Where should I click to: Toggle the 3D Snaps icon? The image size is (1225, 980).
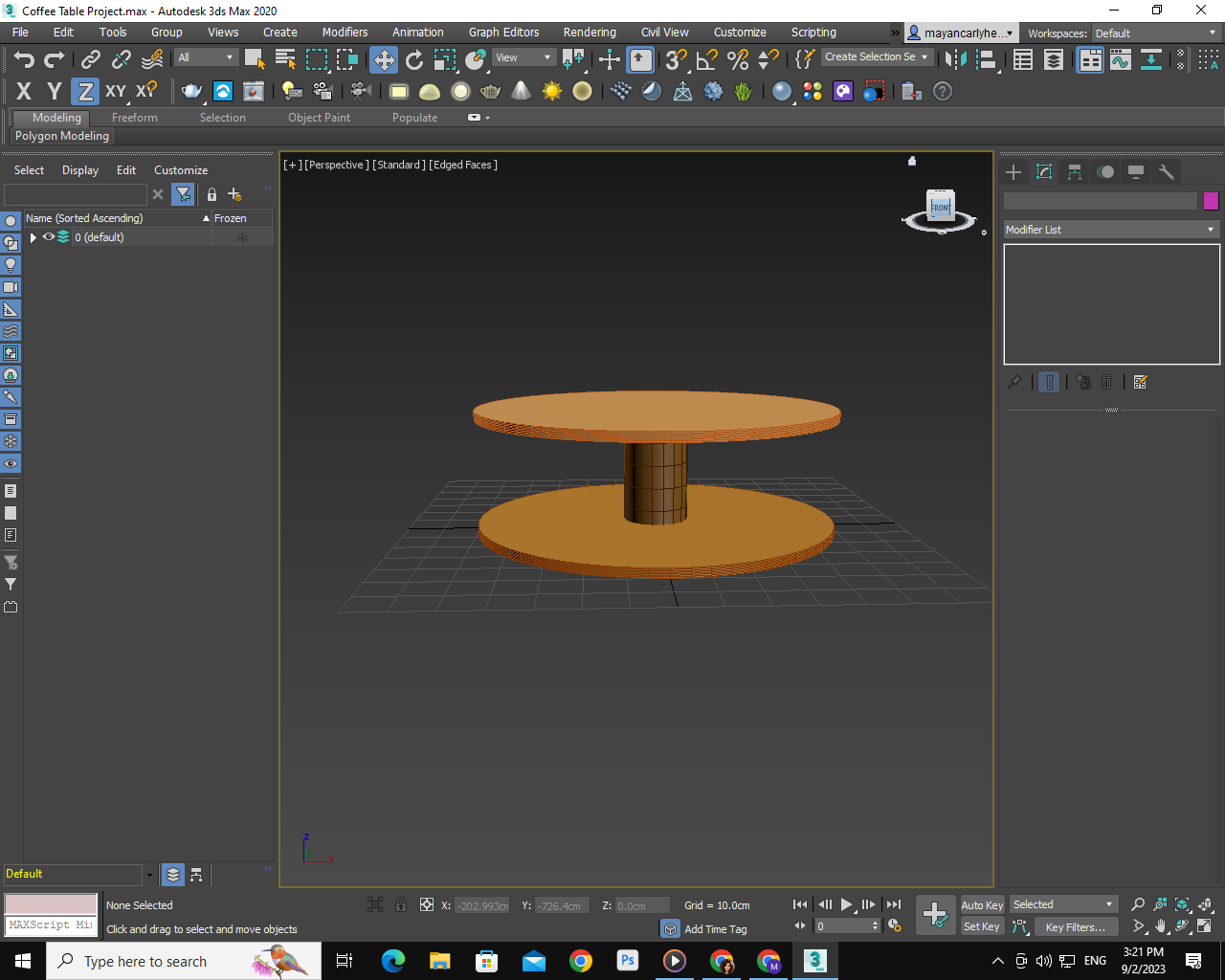[676, 59]
